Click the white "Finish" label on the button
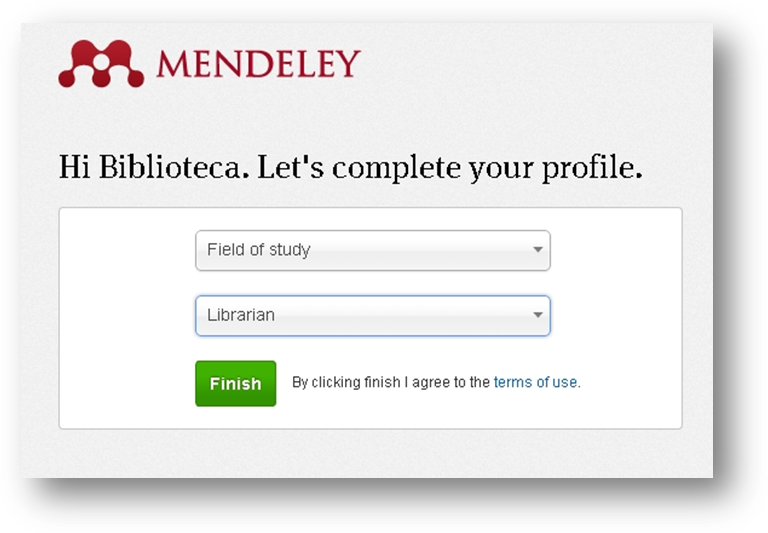The height and width of the screenshot is (533, 768). 236,384
